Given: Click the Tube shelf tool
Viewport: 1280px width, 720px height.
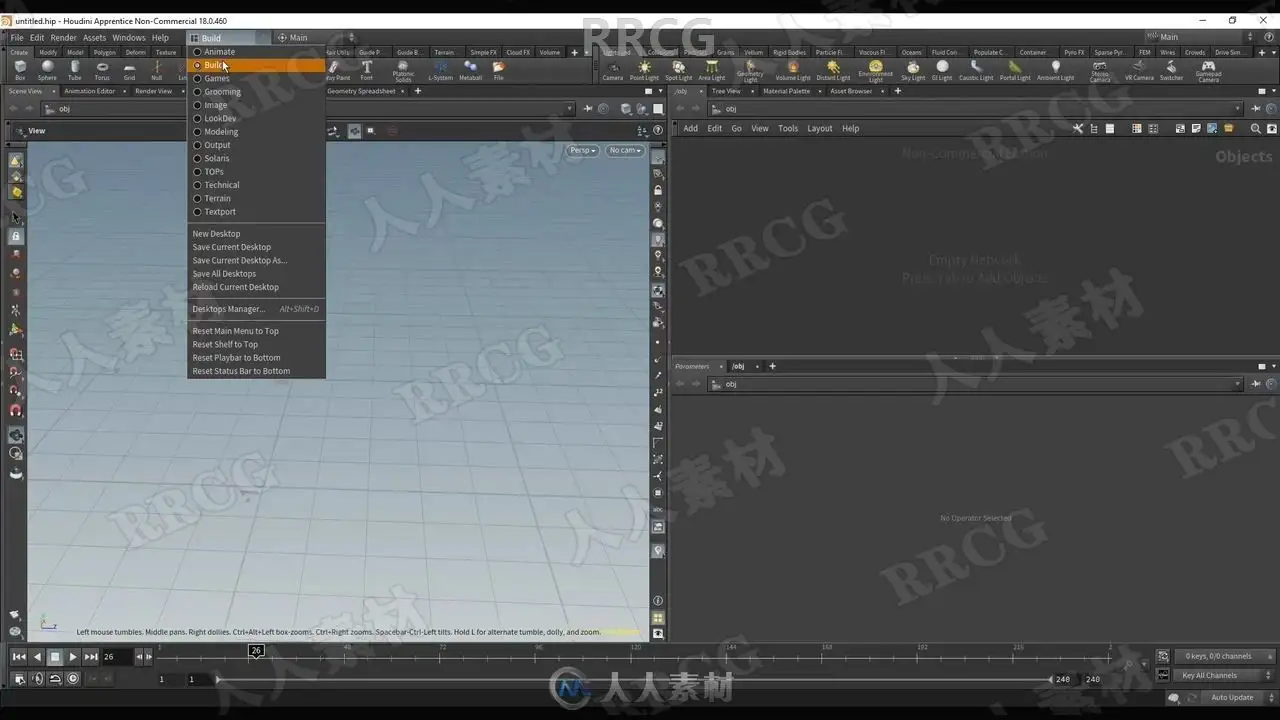Looking at the screenshot, I should [x=74, y=70].
